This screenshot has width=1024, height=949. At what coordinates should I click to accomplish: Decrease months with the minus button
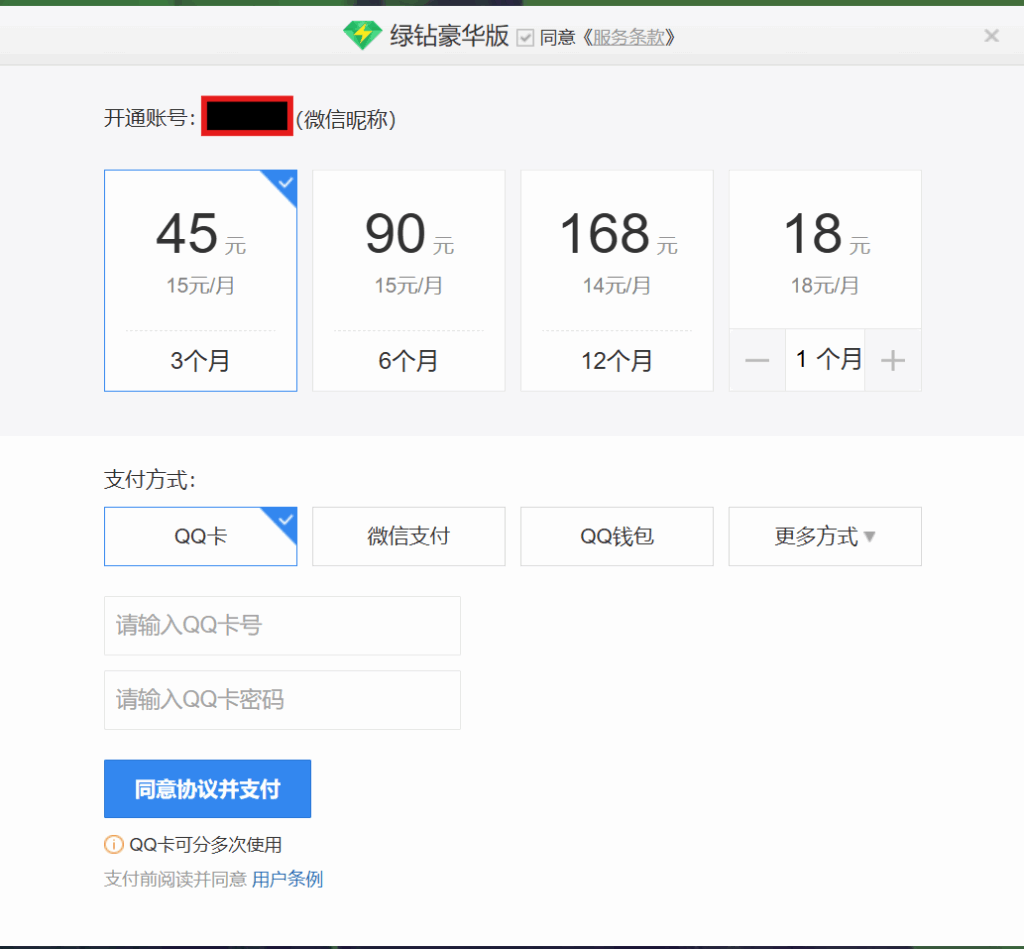(x=757, y=360)
